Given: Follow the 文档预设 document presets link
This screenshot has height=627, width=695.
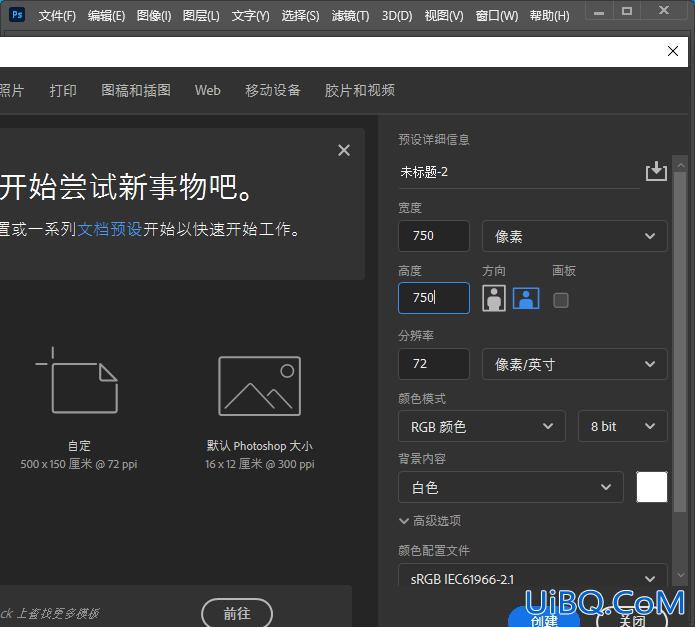Looking at the screenshot, I should tap(109, 229).
